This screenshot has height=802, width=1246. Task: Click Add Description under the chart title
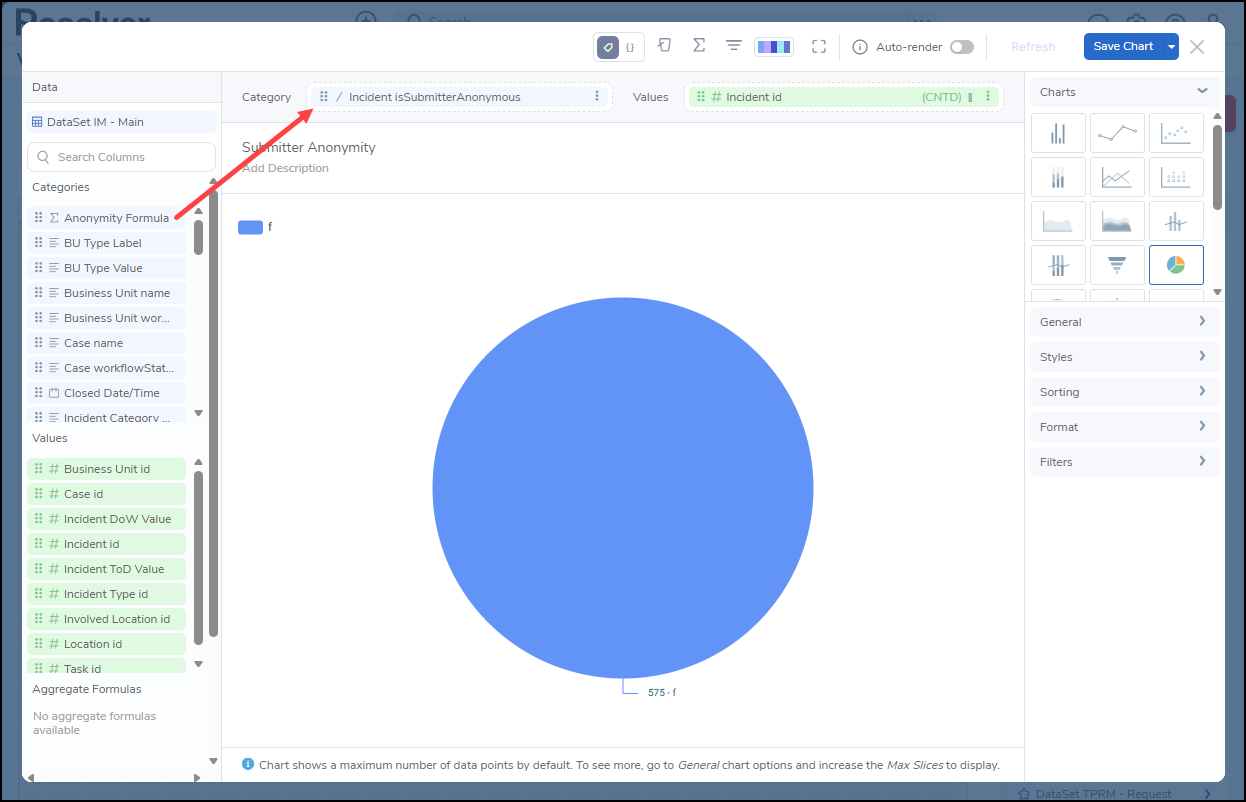coord(285,168)
